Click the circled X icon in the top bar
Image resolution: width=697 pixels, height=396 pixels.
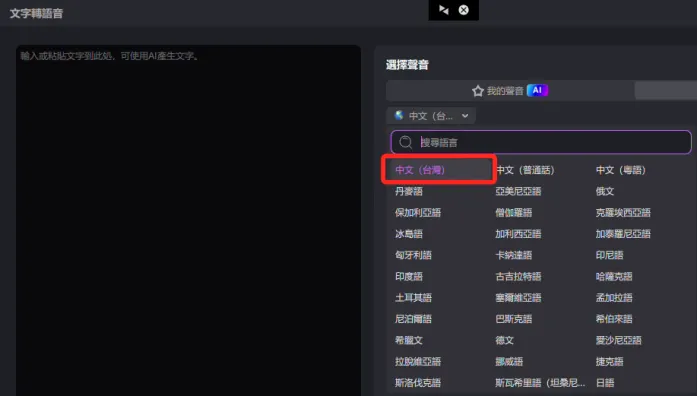pos(464,10)
